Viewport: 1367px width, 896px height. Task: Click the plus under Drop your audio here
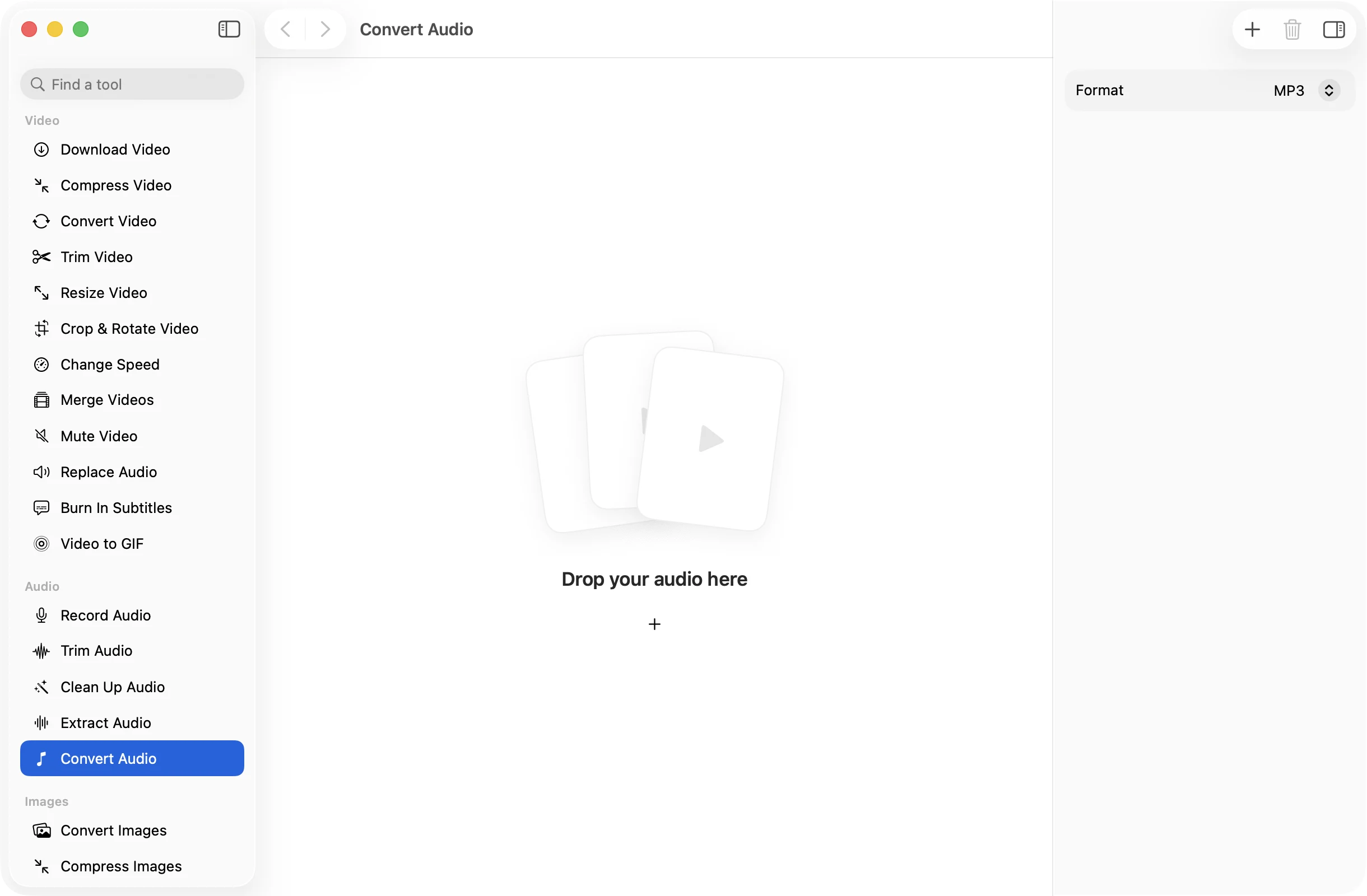tap(654, 624)
